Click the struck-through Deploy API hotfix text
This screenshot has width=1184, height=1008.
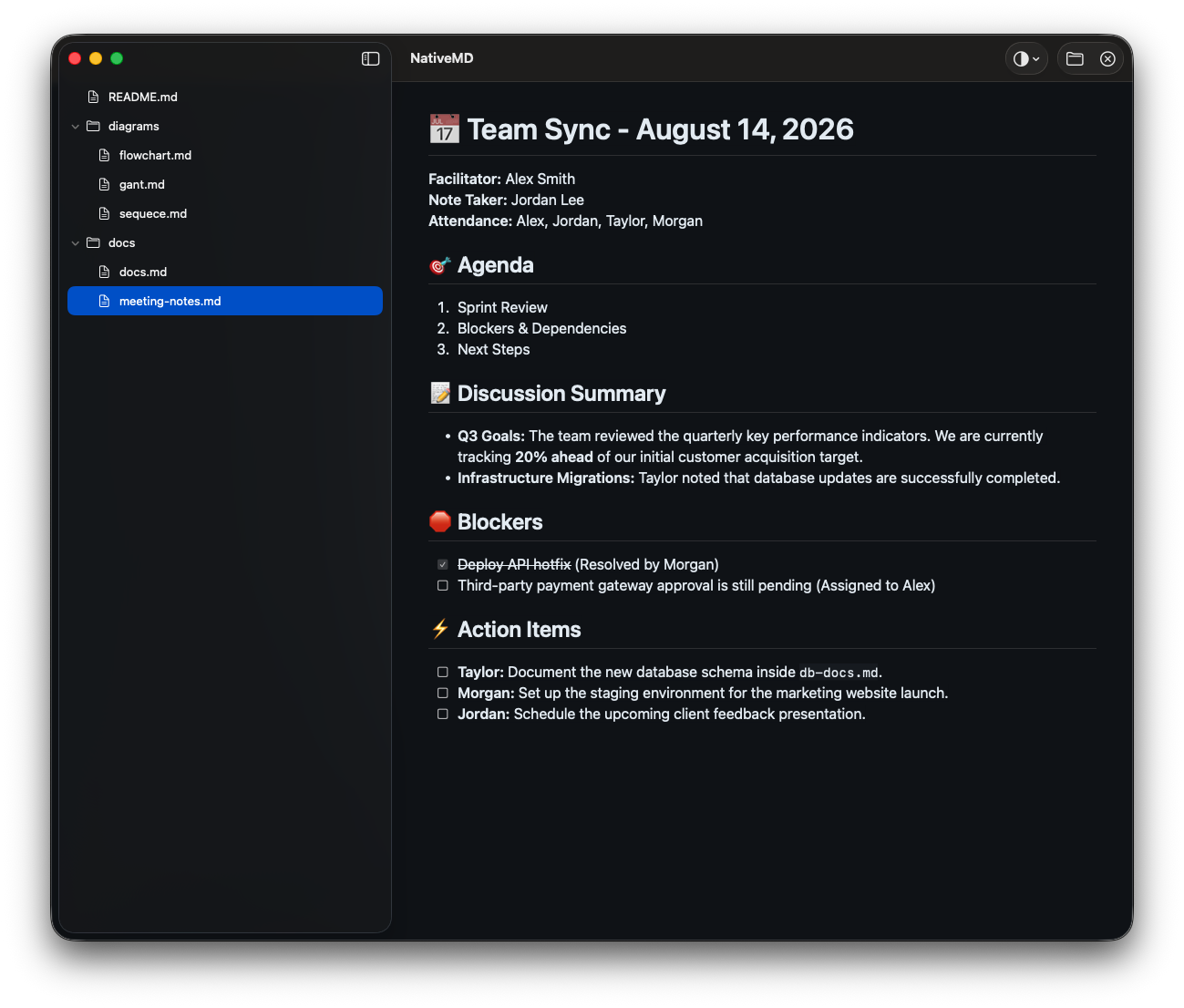[514, 564]
